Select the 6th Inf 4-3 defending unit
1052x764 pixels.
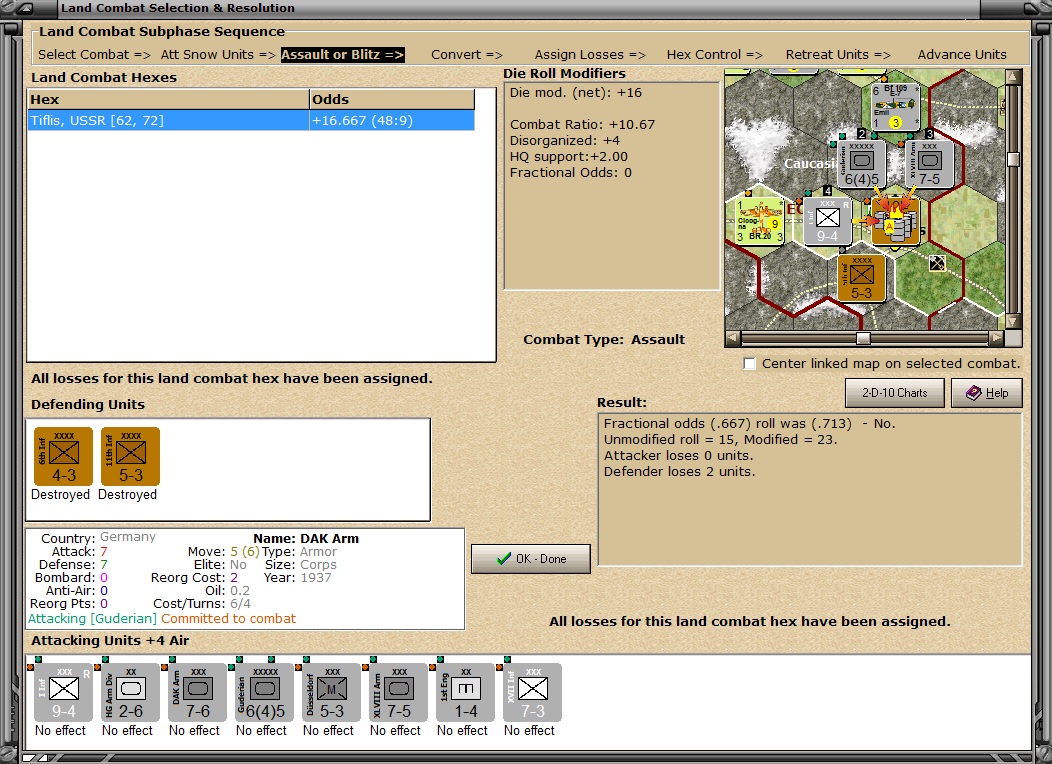pos(63,456)
